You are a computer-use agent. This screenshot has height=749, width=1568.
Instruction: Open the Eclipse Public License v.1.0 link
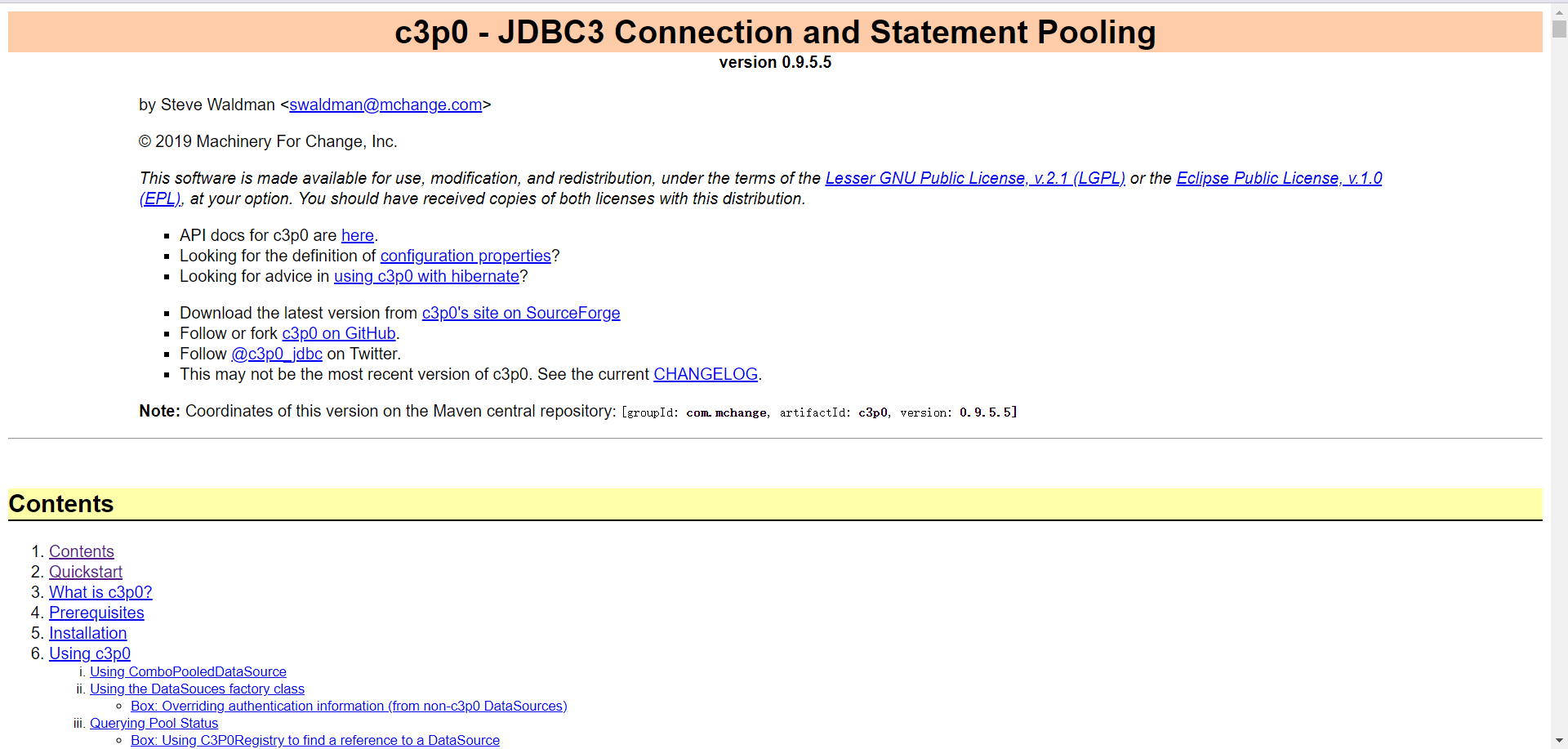[x=1279, y=178]
